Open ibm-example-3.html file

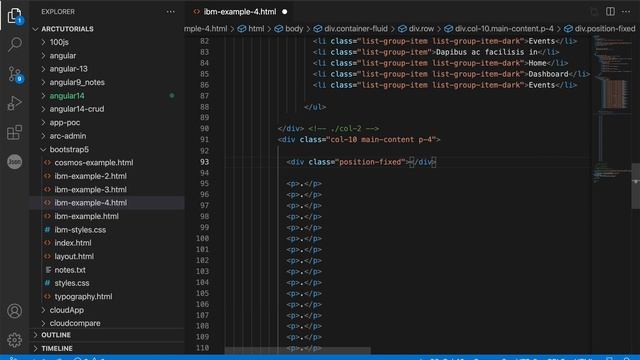point(91,189)
